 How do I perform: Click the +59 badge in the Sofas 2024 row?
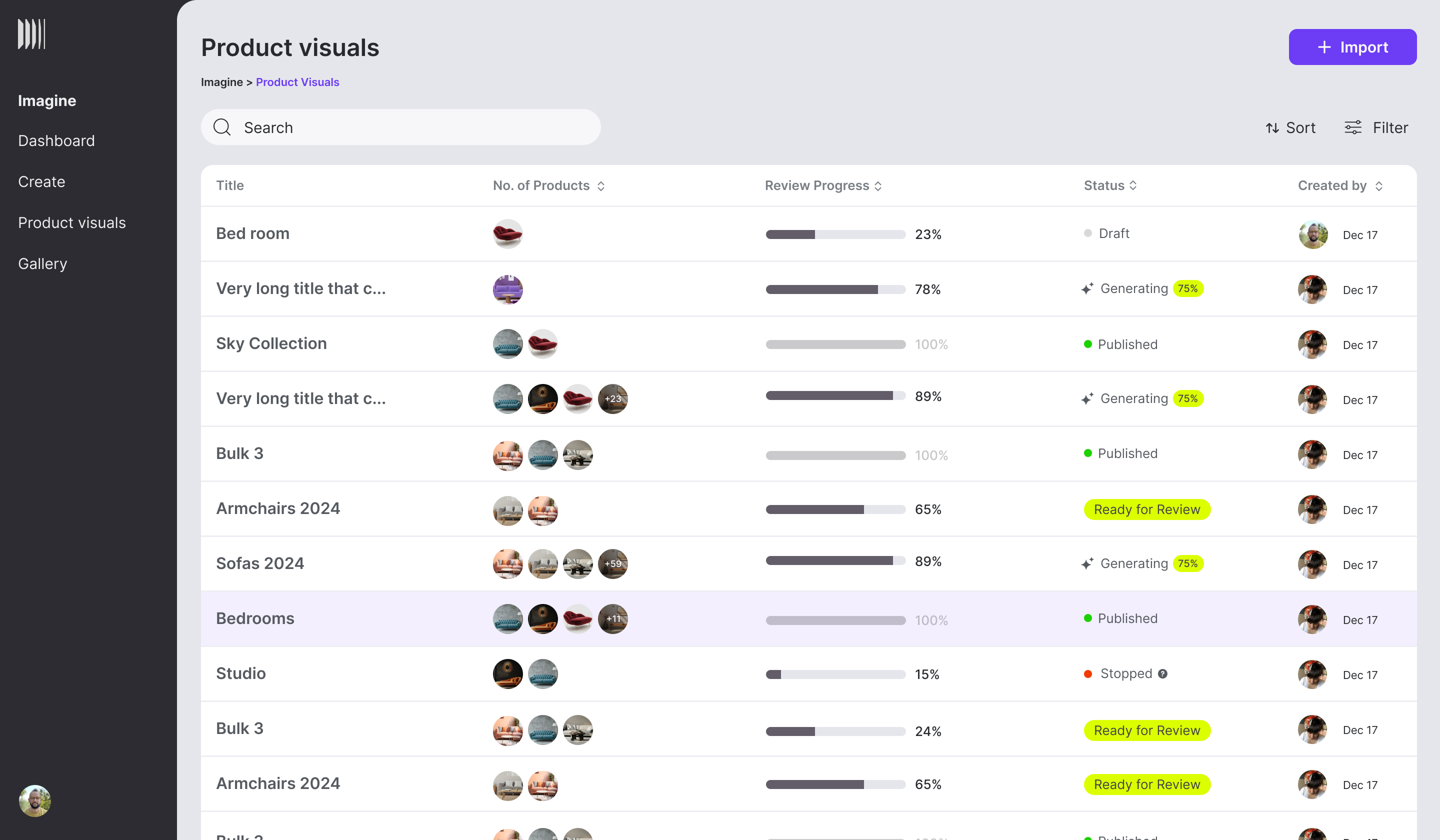click(x=612, y=564)
